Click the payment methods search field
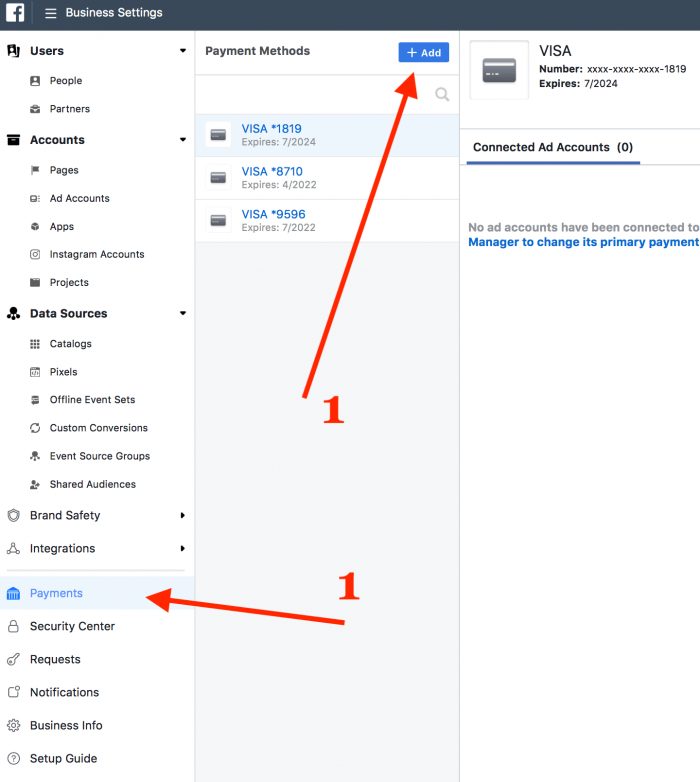Screen dimensions: 700x782 point(315,95)
